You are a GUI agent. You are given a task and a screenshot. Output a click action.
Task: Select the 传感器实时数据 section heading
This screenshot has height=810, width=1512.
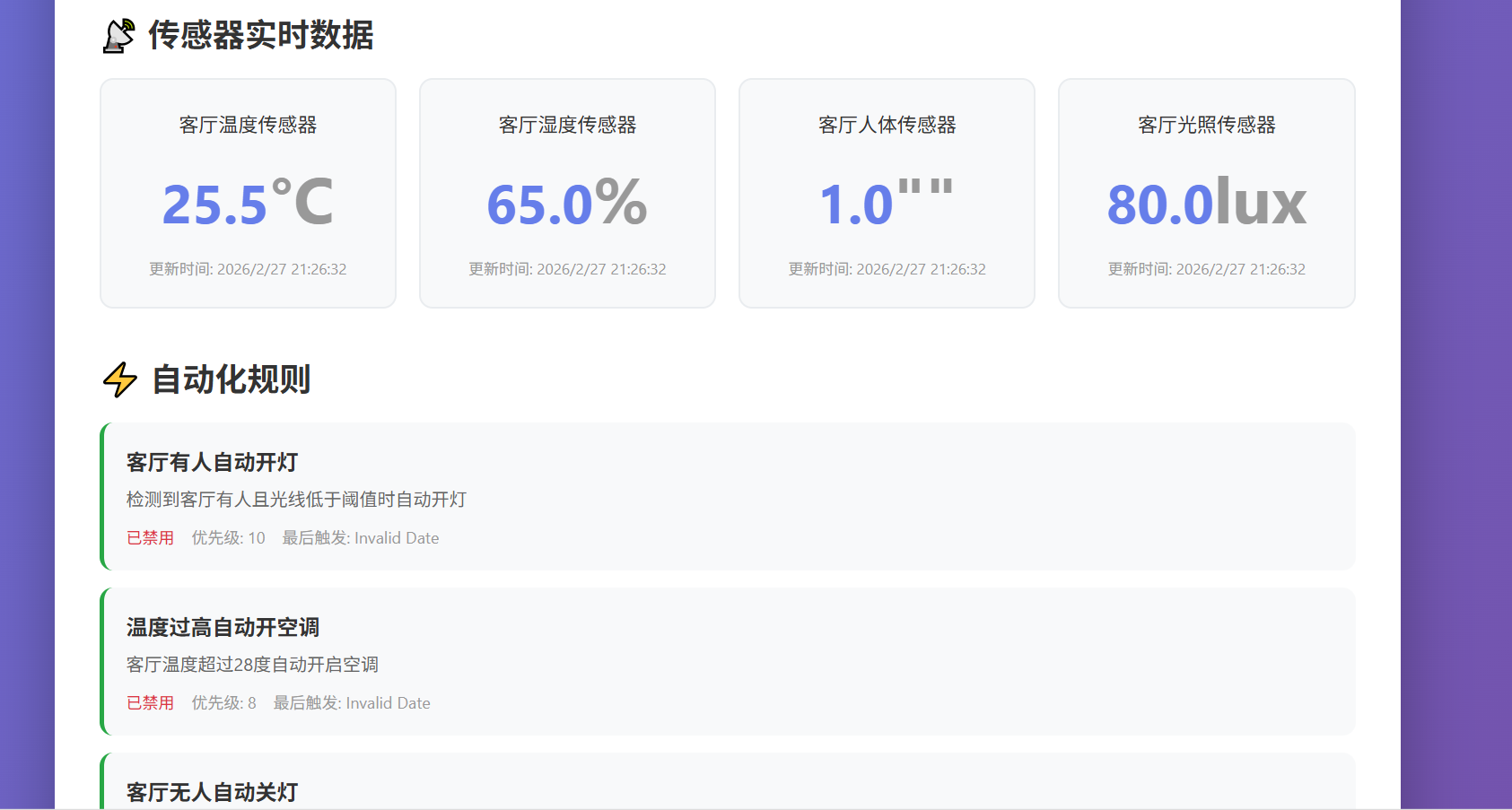click(260, 36)
